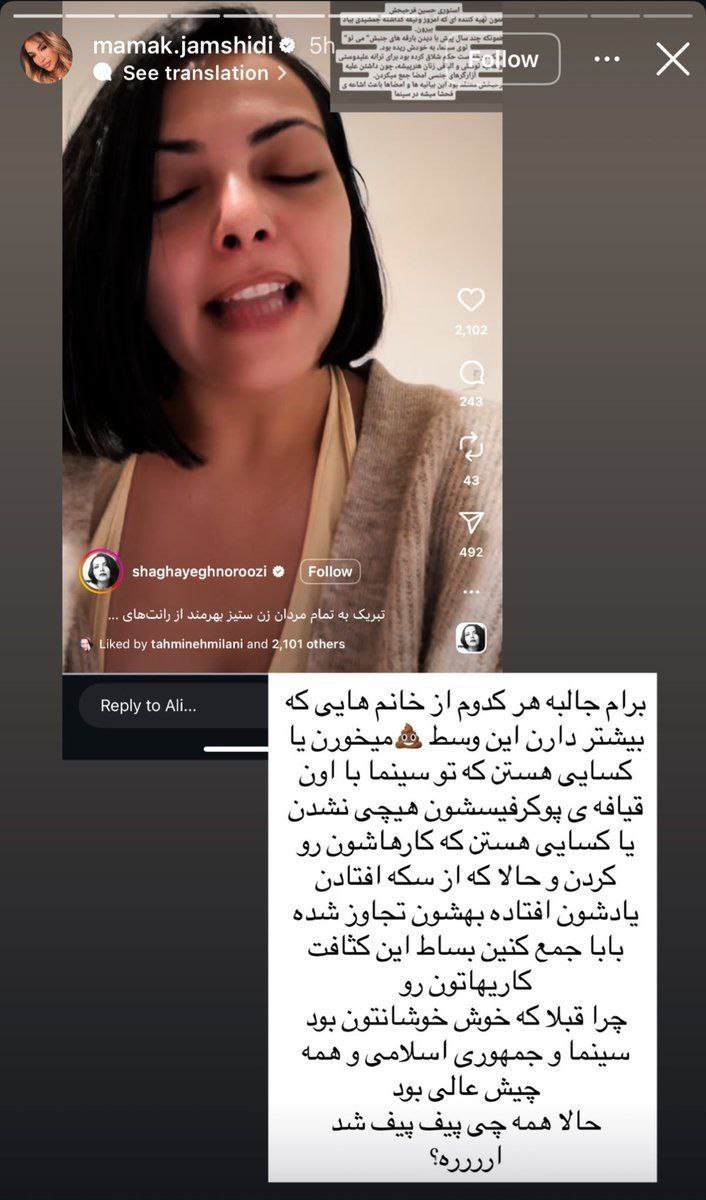
Task: Open the three-dot menu on reel
Action: (x=471, y=591)
